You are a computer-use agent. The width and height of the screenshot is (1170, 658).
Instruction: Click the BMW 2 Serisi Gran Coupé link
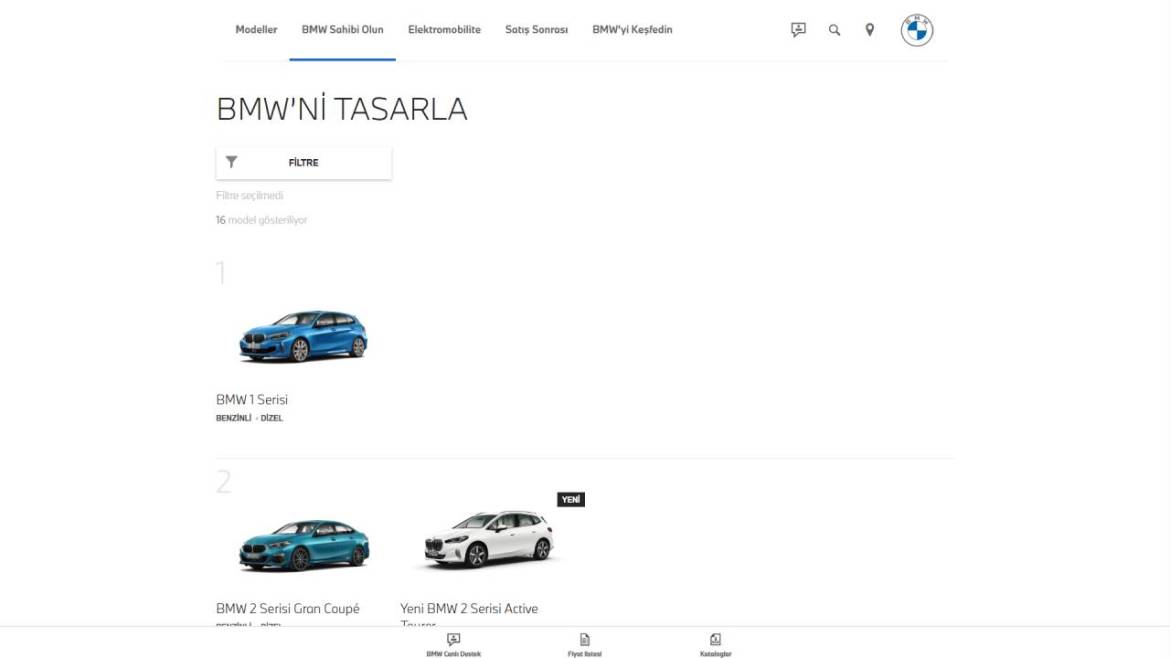pos(289,608)
